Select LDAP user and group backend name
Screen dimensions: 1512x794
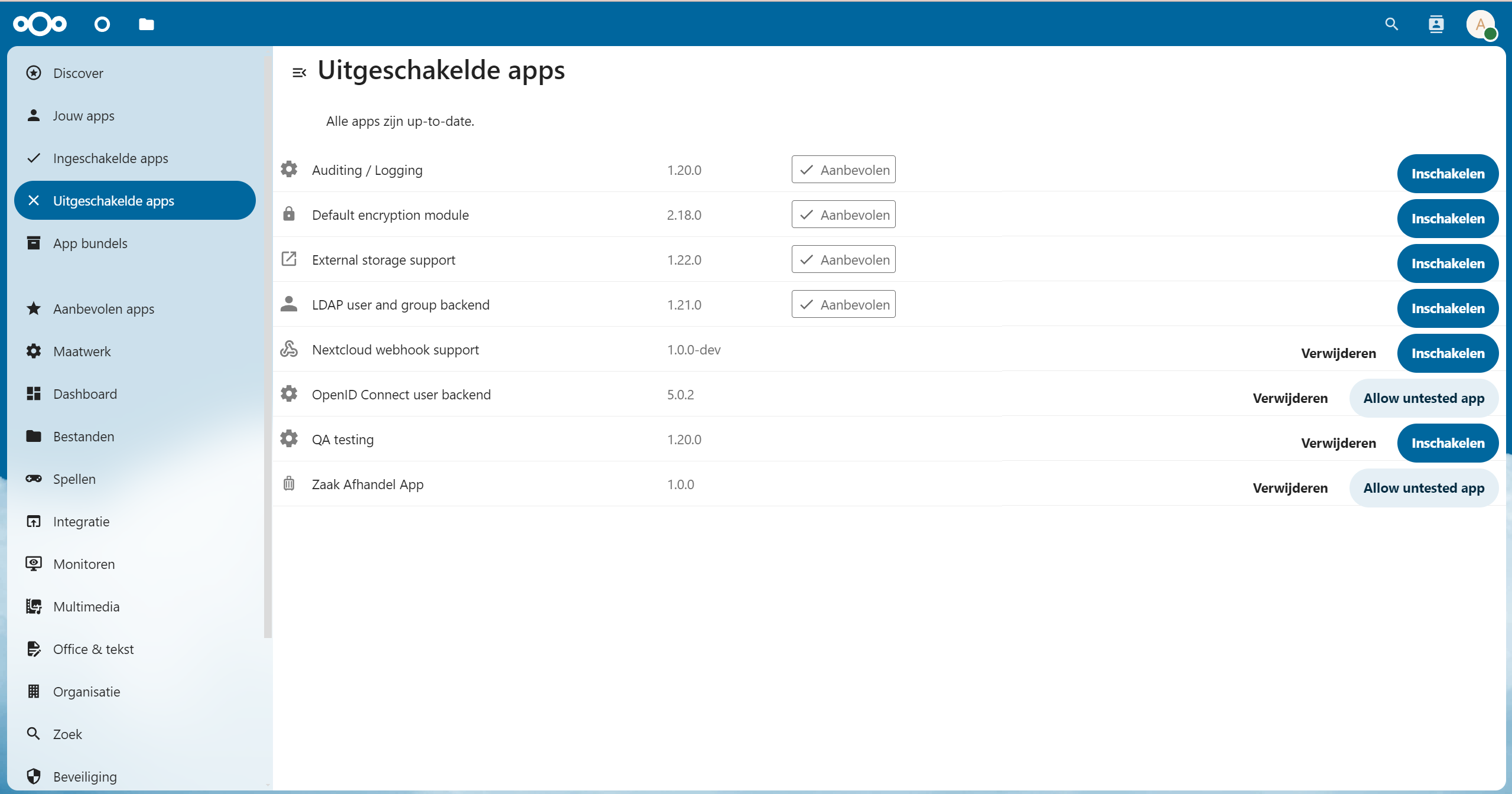click(401, 305)
